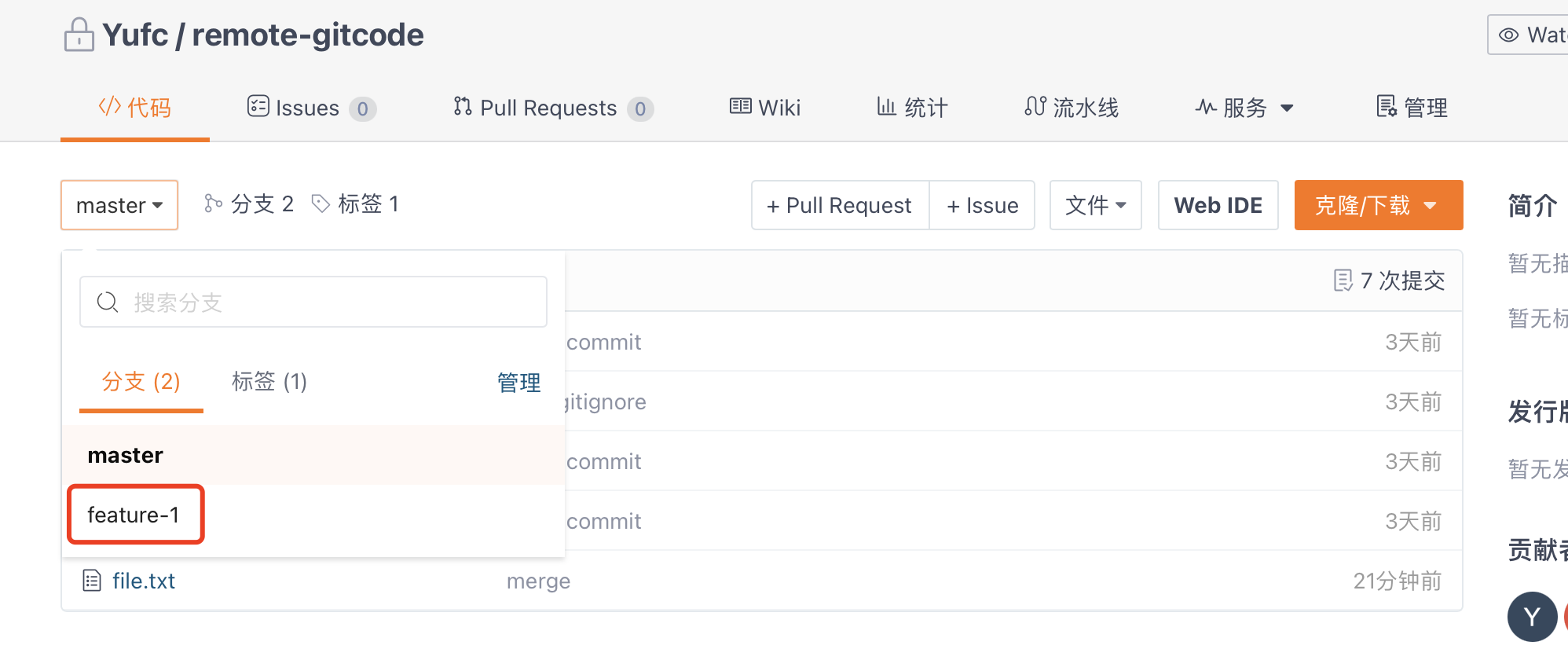Image resolution: width=1568 pixels, height=649 pixels.
Task: Click the 统计 bar chart icon
Action: 886,106
